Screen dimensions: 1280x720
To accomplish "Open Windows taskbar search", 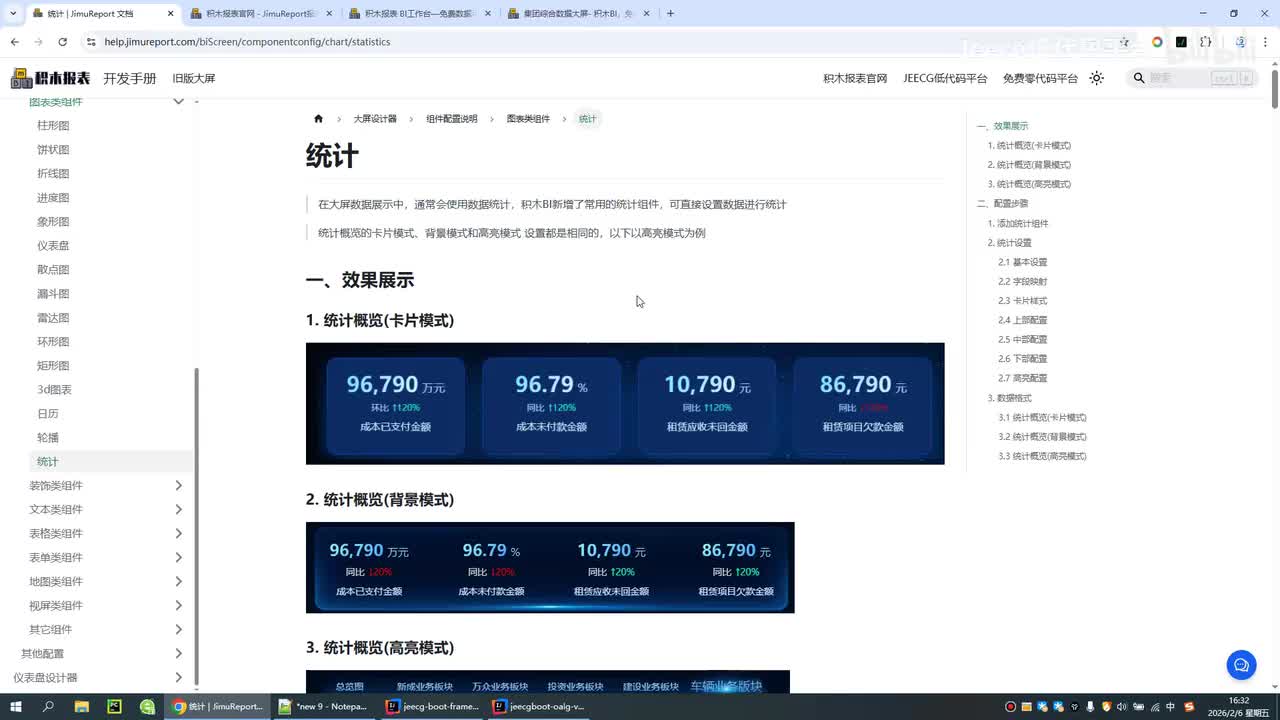I will point(48,706).
